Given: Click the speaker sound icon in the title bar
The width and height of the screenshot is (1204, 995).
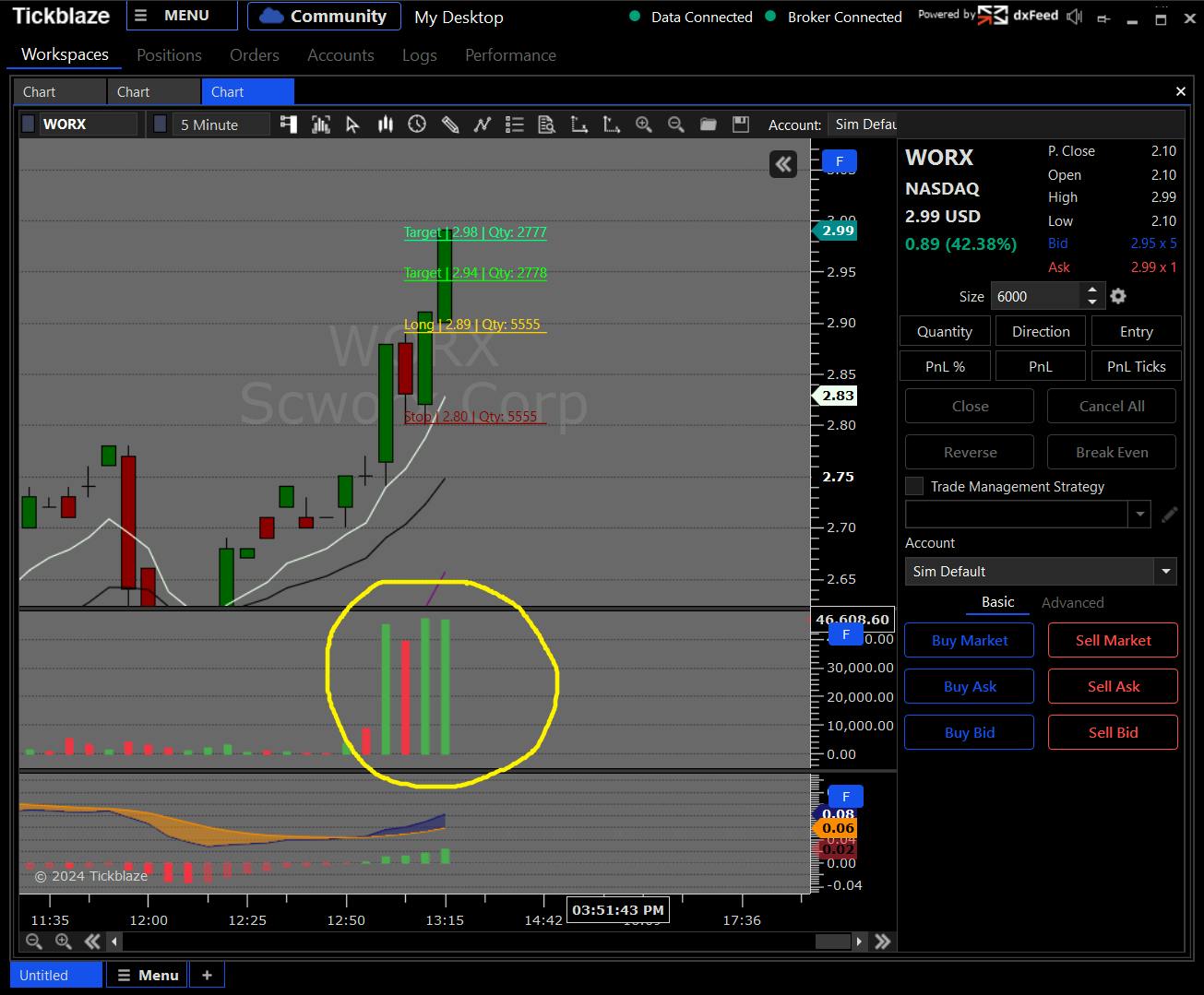Looking at the screenshot, I should 1074,17.
